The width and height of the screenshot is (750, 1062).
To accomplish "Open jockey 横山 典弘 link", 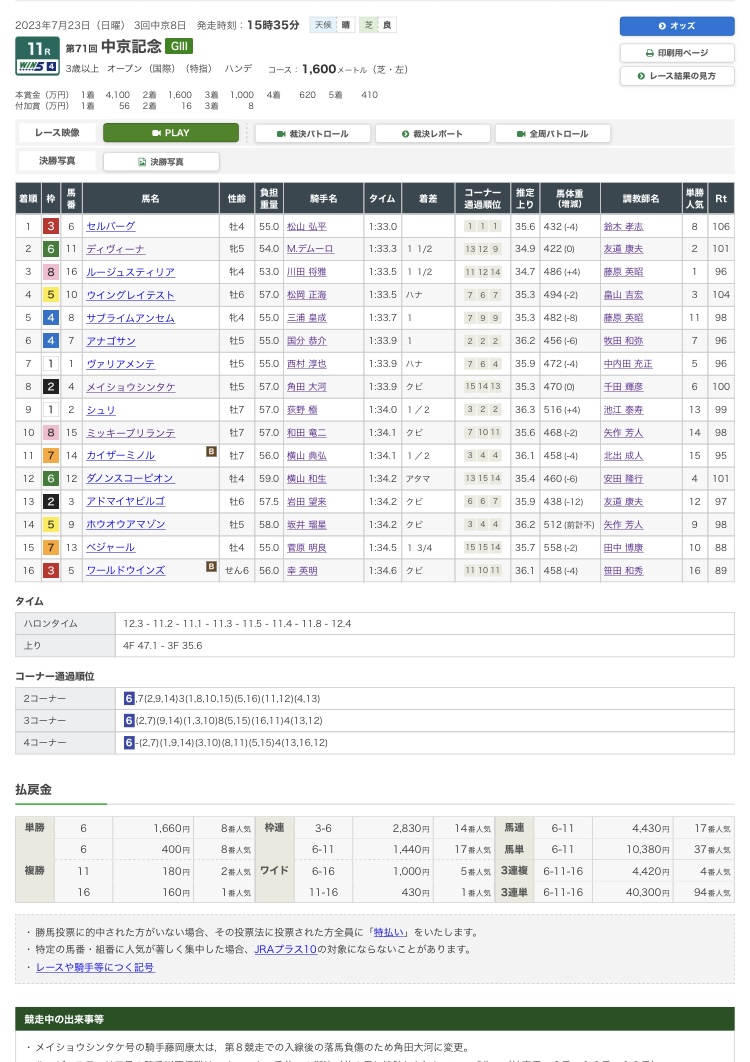I will [x=306, y=456].
